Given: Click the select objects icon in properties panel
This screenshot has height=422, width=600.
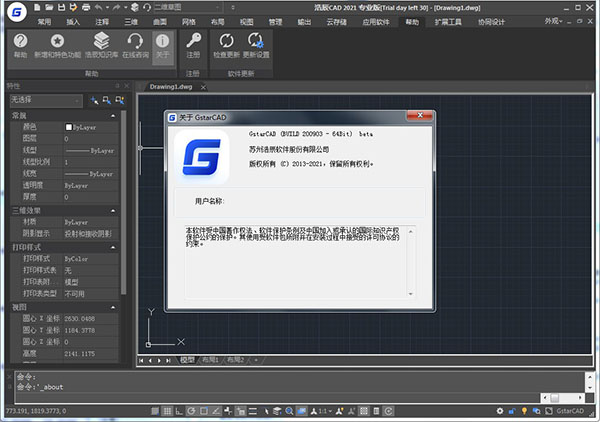Looking at the screenshot, I should tap(107, 101).
